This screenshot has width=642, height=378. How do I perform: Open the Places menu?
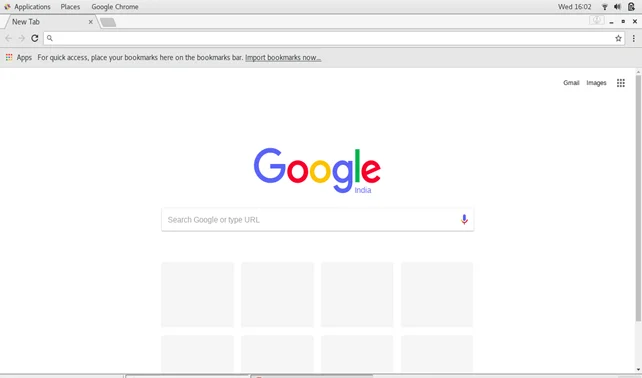pos(70,7)
